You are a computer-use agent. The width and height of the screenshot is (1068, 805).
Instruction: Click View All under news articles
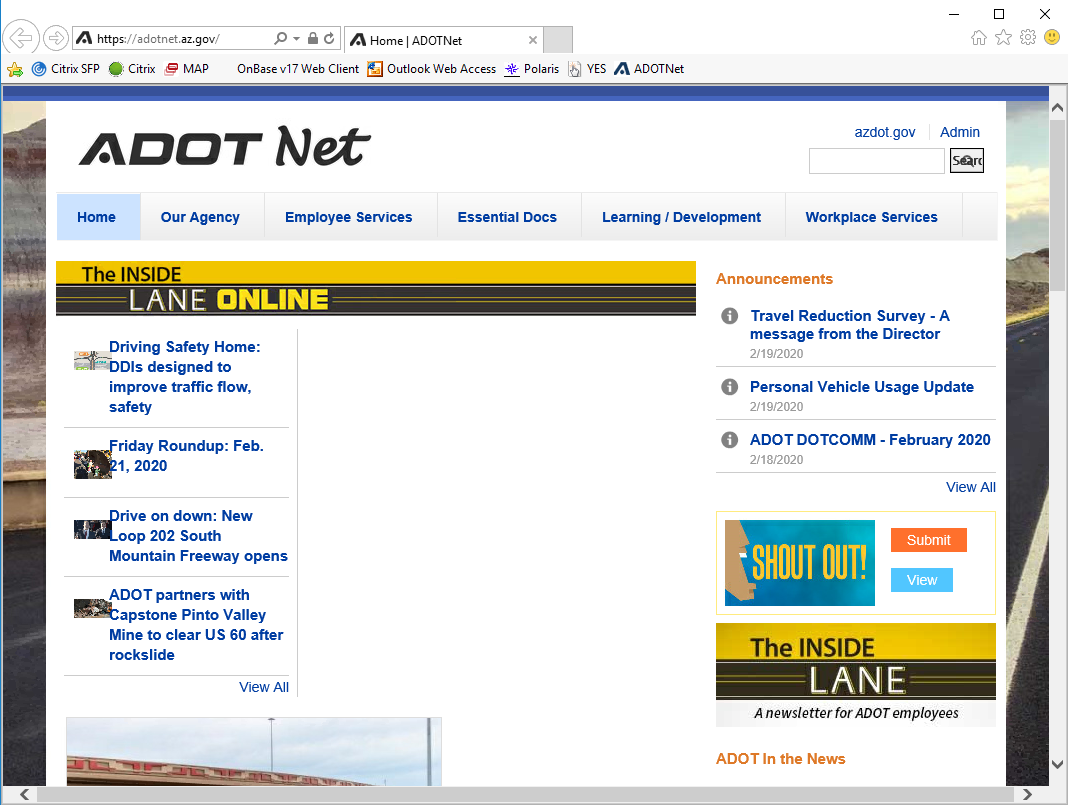264,687
